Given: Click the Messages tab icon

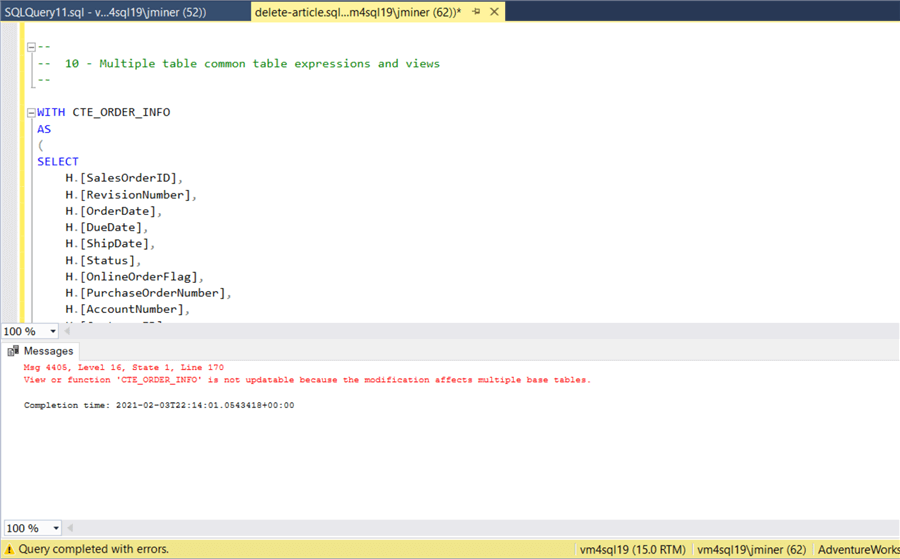Looking at the screenshot, I should click(x=13, y=351).
